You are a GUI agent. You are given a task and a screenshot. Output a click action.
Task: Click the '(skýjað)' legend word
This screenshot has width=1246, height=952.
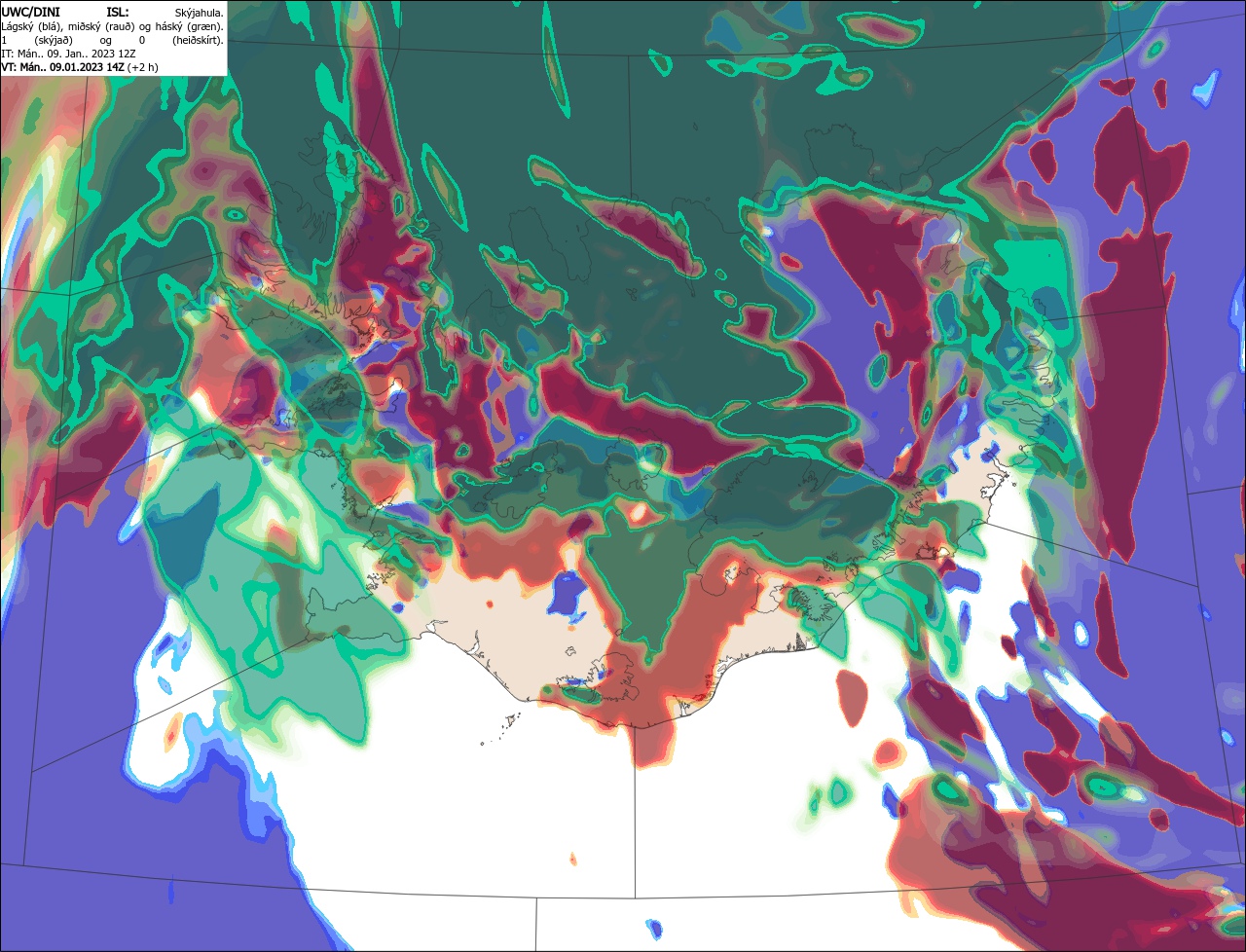tap(54, 41)
